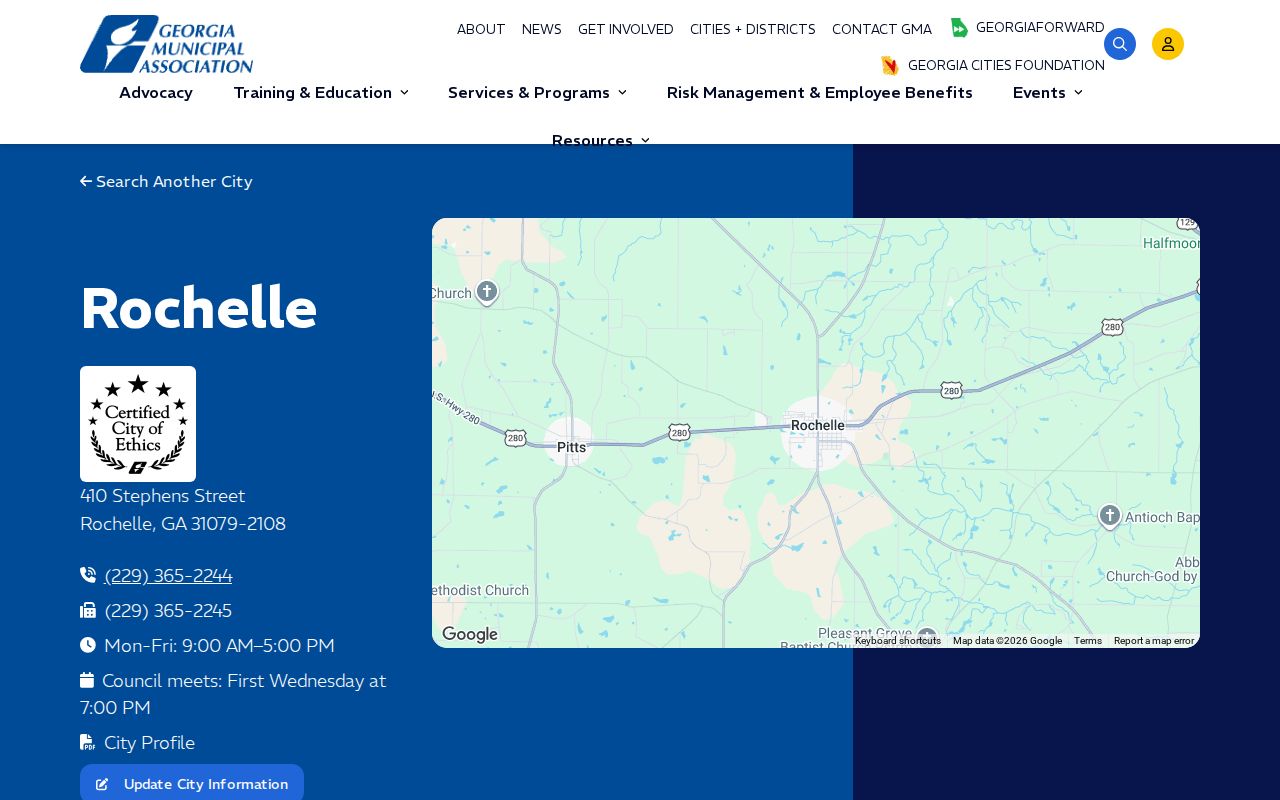Image resolution: width=1280 pixels, height=800 pixels.
Task: Click the Update City Information button
Action: tap(192, 784)
